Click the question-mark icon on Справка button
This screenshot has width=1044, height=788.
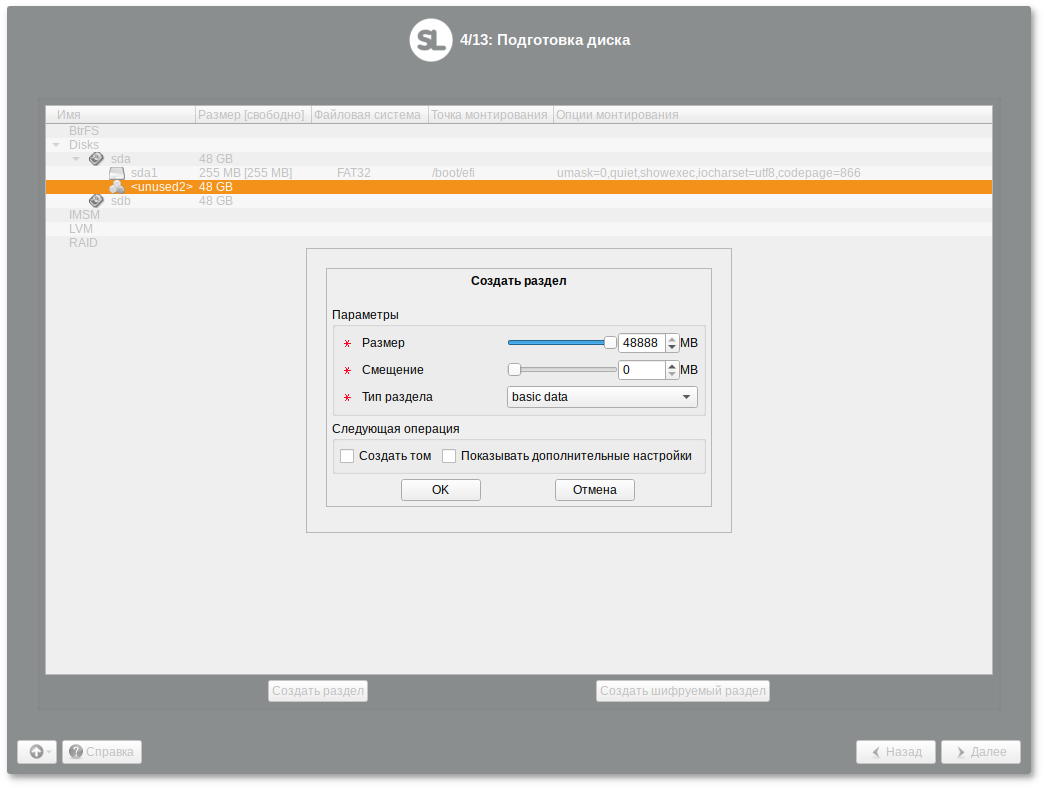click(78, 751)
